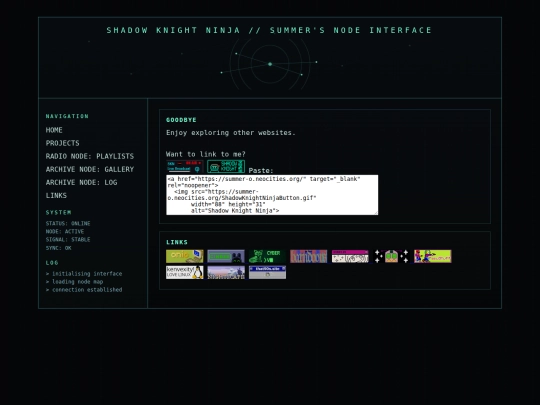The width and height of the screenshot is (540, 405).
Task: Go to the PROJECTS page
Action: coord(62,143)
